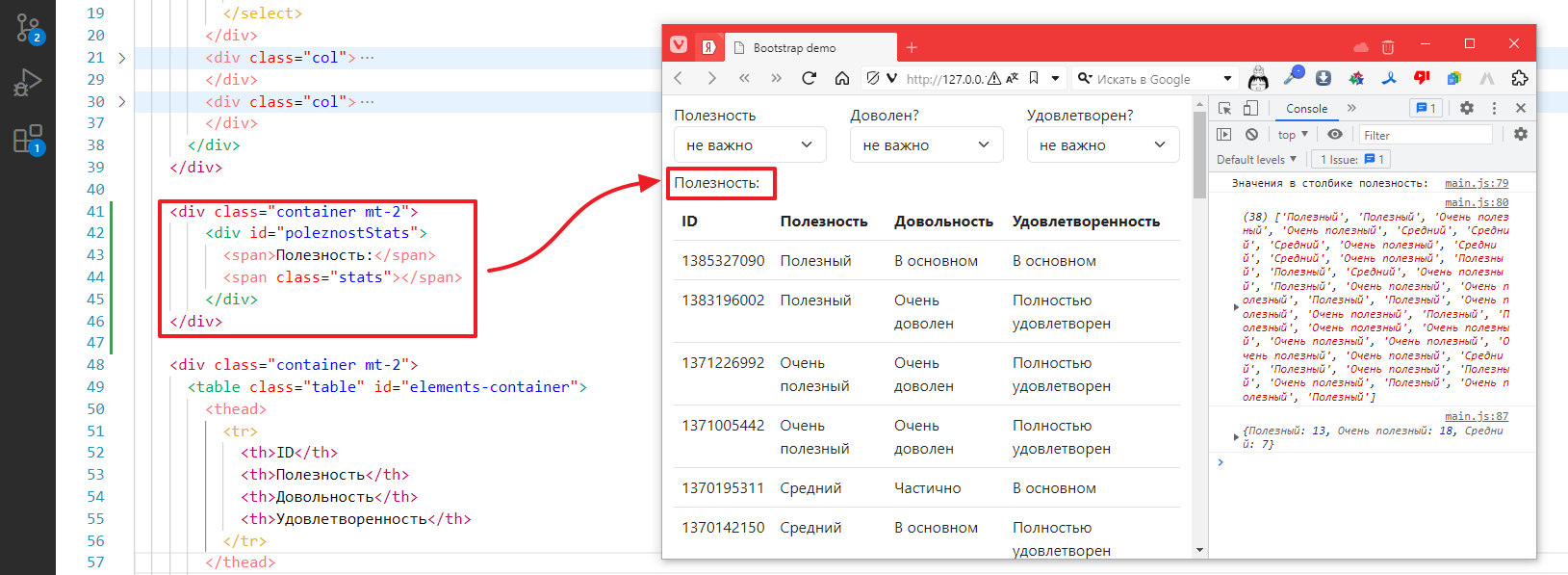The width and height of the screenshot is (1568, 575).
Task: Expand folded code at line 21
Action: click(x=122, y=58)
